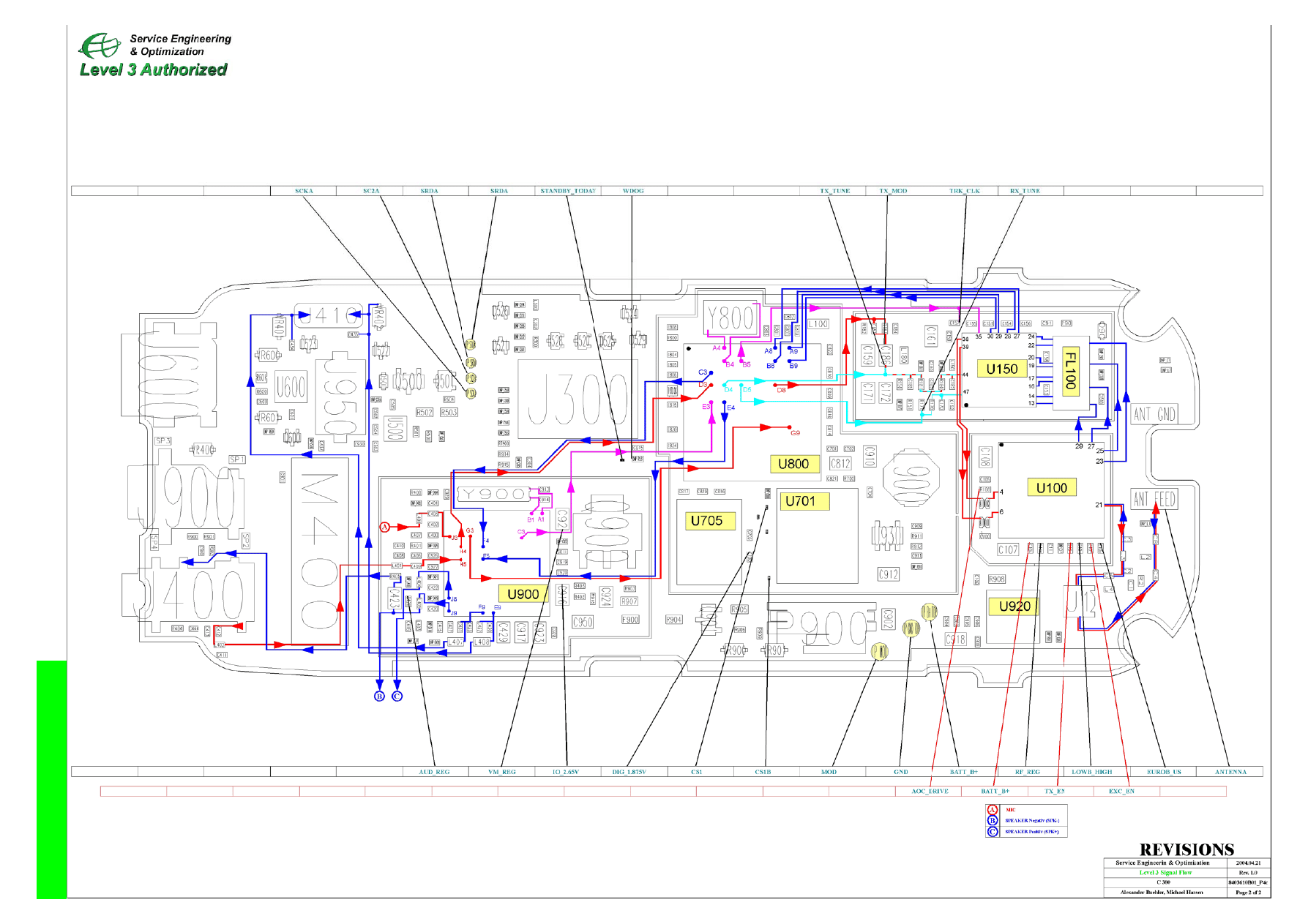The height and width of the screenshot is (924, 1308).
Task: Click the REVISIONS heading
Action: 1186,849
